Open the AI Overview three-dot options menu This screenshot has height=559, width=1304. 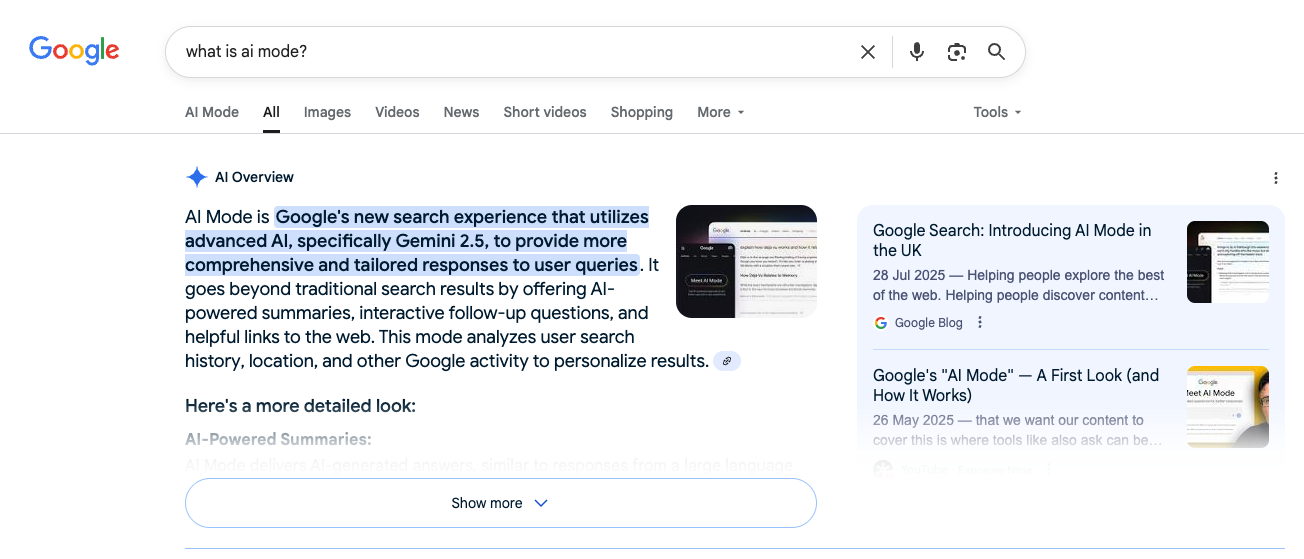(1276, 178)
